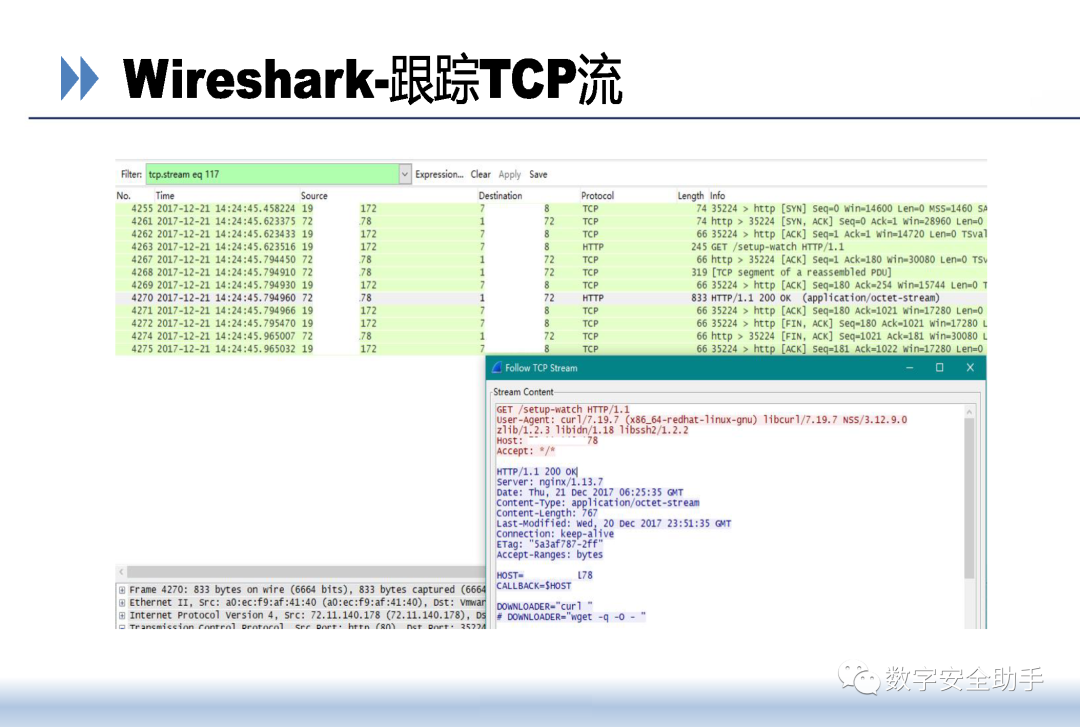The width and height of the screenshot is (1080, 727).
Task: Click the Content-Type application/octet-stream line
Action: click(598, 503)
